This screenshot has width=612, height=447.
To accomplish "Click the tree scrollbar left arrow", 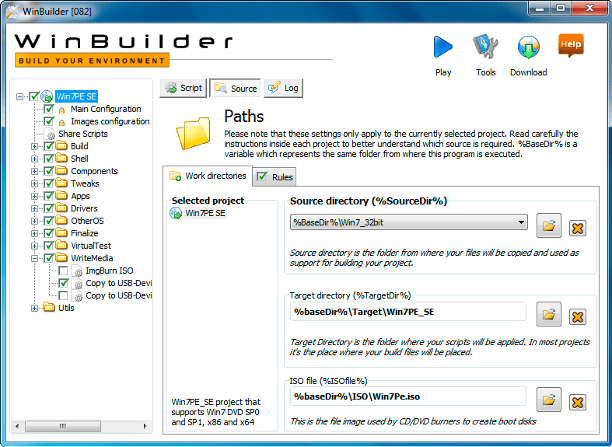I will pos(17,426).
